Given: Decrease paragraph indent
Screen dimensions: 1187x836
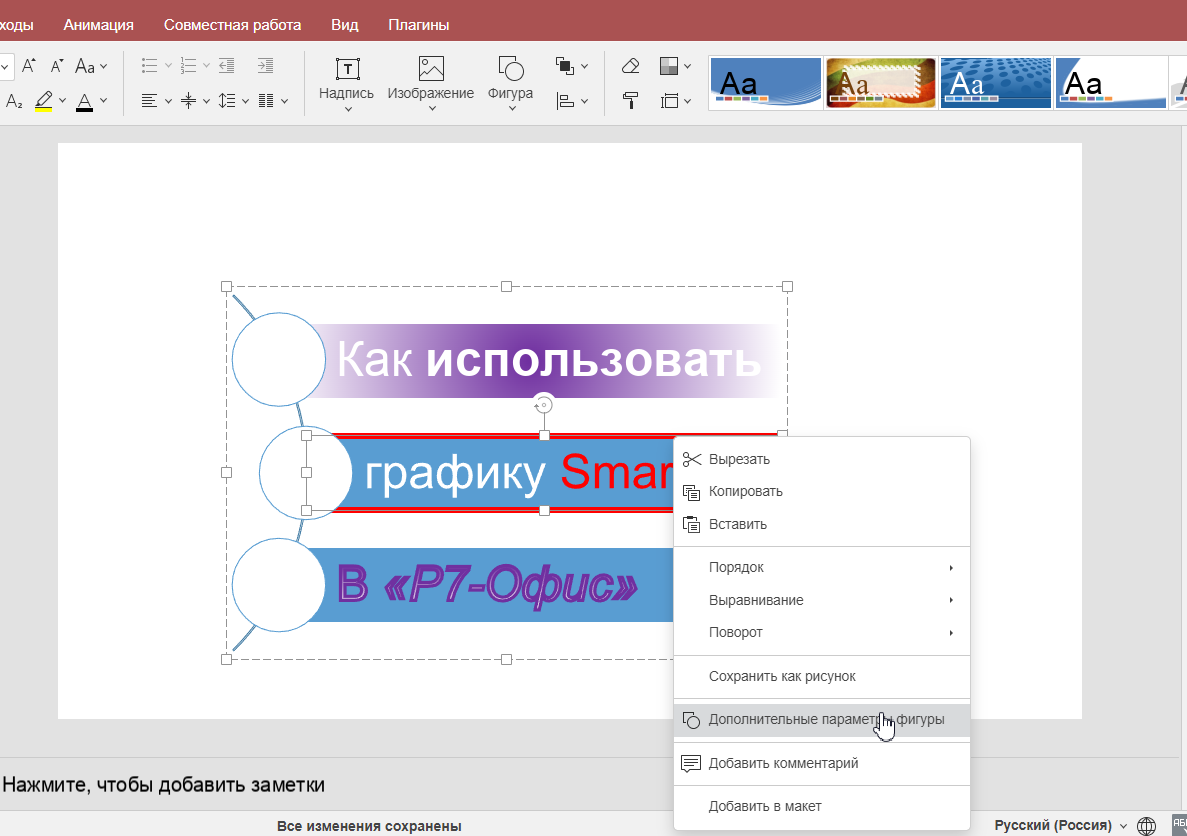Looking at the screenshot, I should pos(226,66).
